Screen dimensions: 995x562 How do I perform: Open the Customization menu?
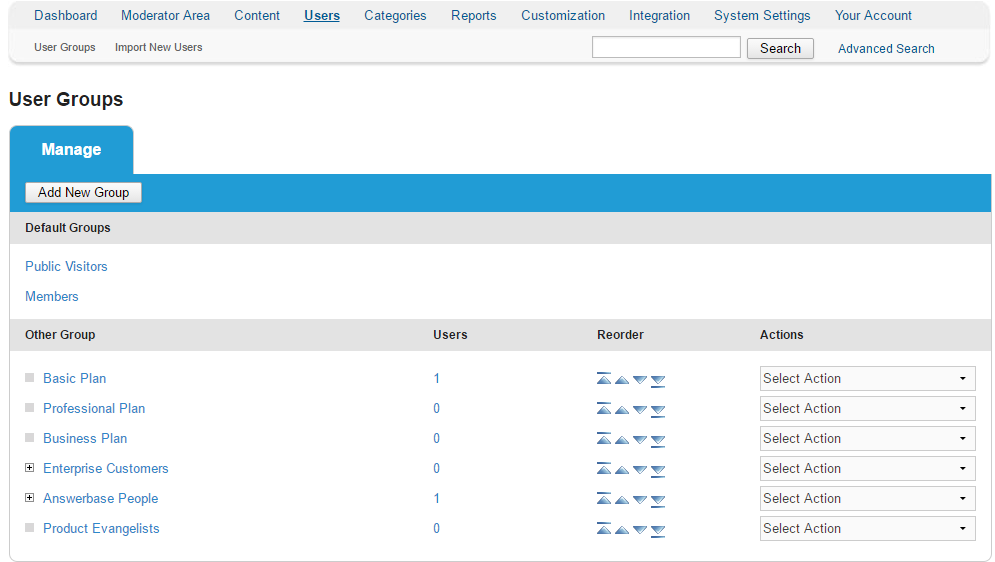[x=563, y=15]
